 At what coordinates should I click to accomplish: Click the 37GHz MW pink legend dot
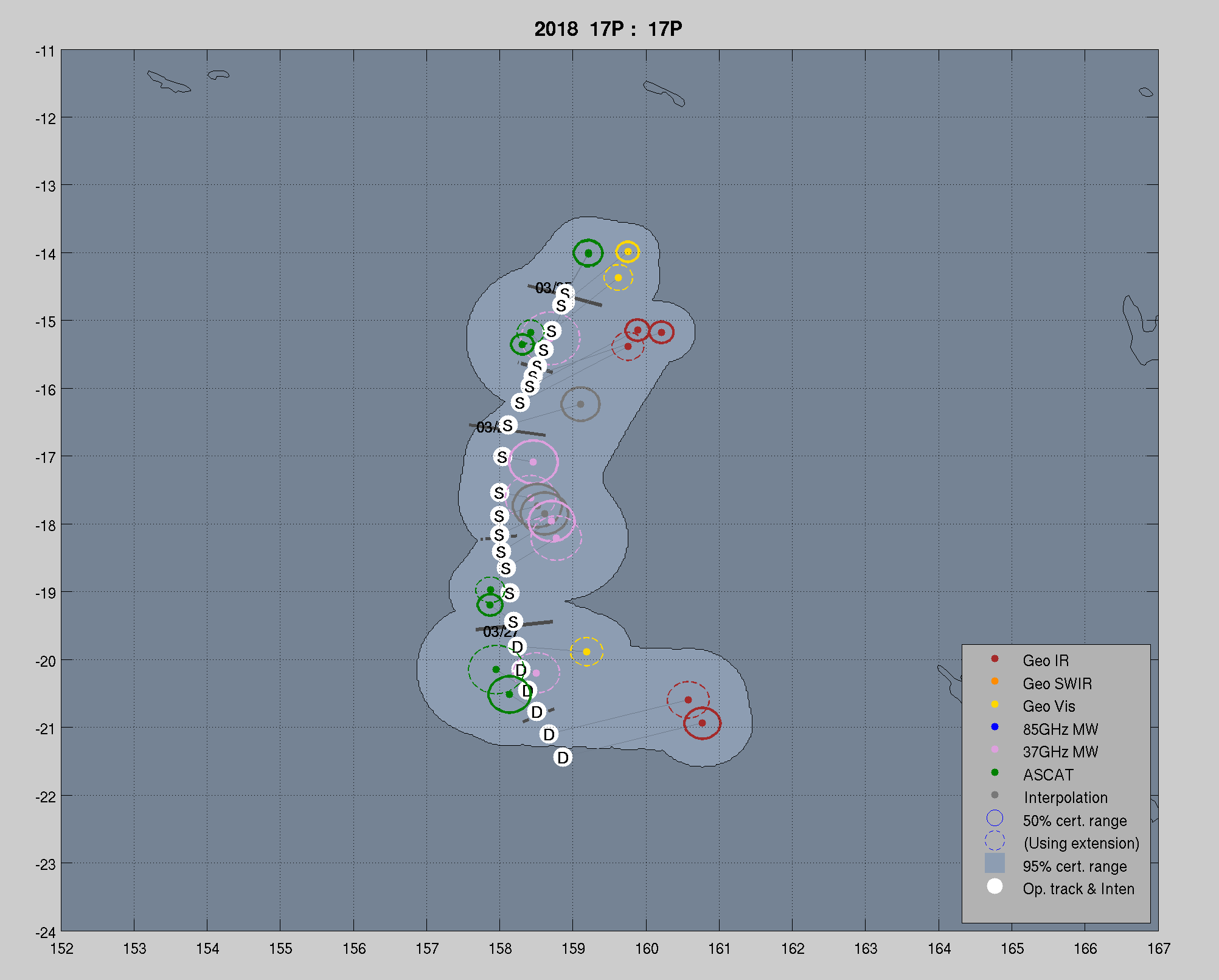point(995,749)
